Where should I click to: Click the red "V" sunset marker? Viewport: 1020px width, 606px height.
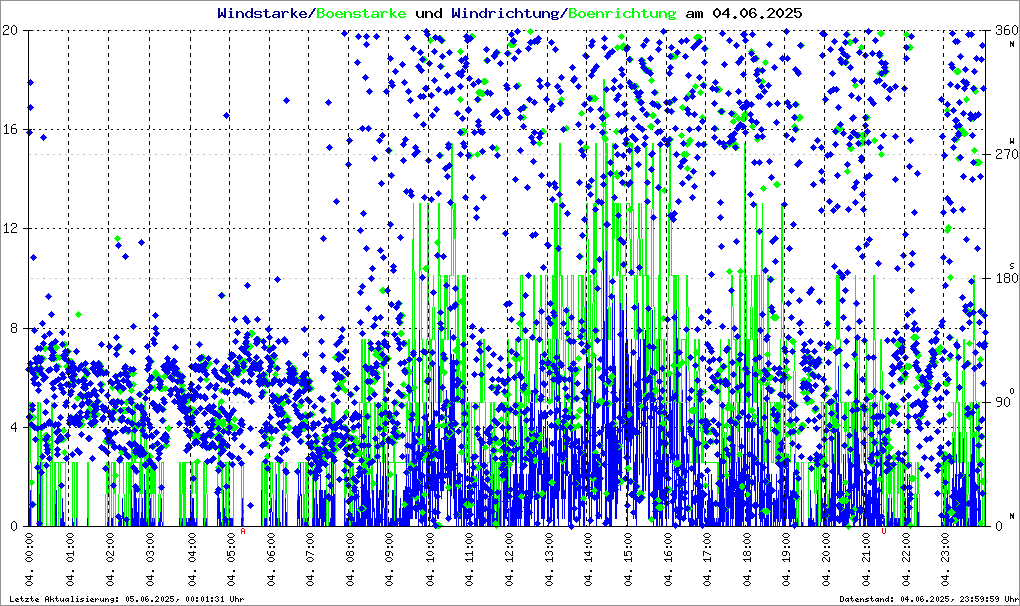point(883,531)
